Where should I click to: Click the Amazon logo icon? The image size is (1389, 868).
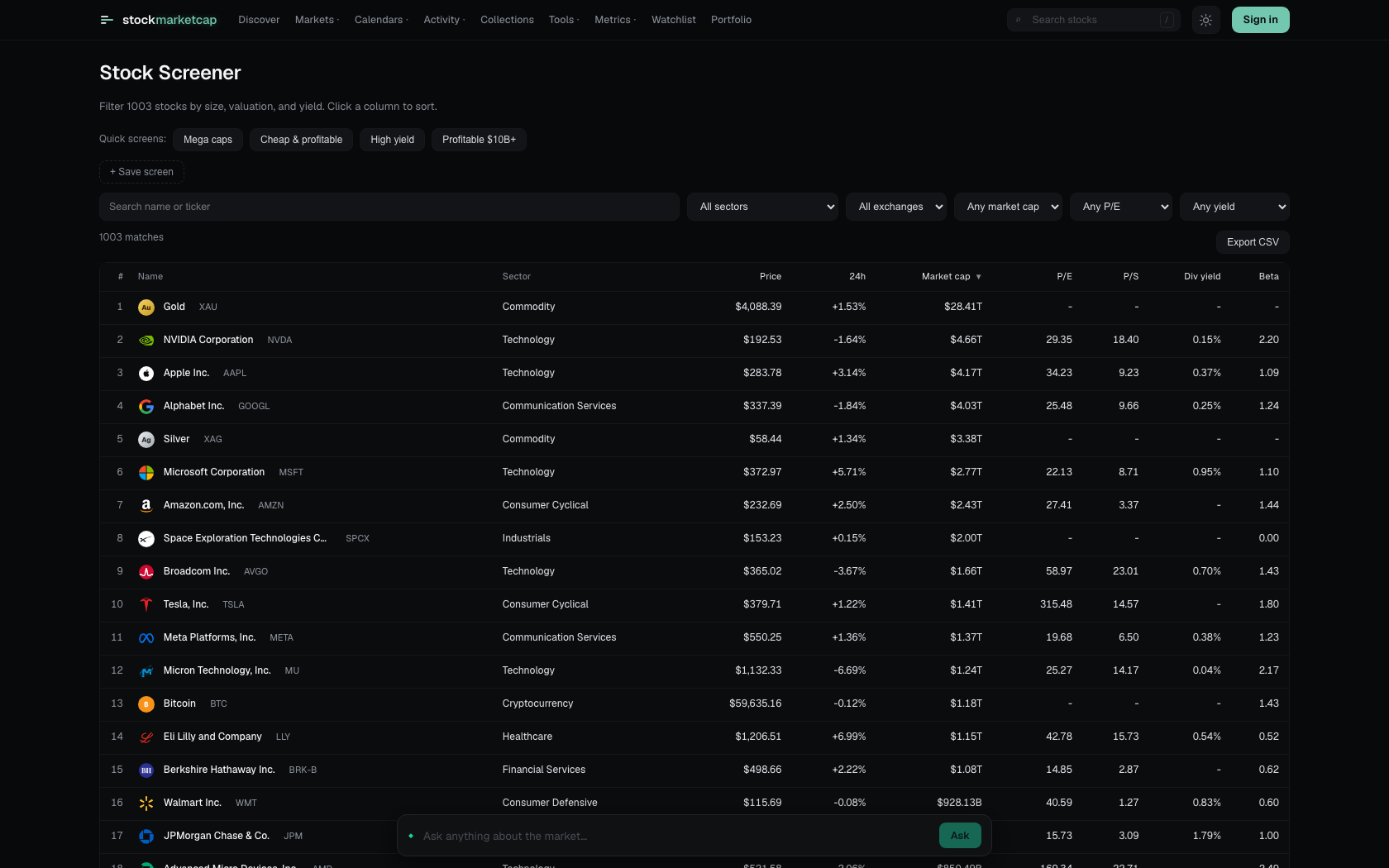(146, 506)
